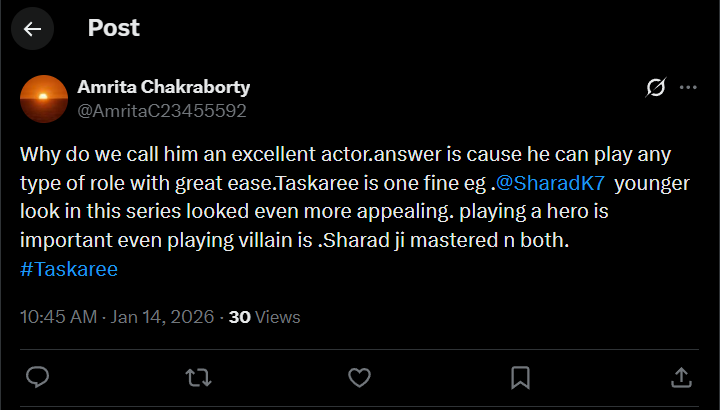Click the @AmritaC23455592 handle

point(162,110)
